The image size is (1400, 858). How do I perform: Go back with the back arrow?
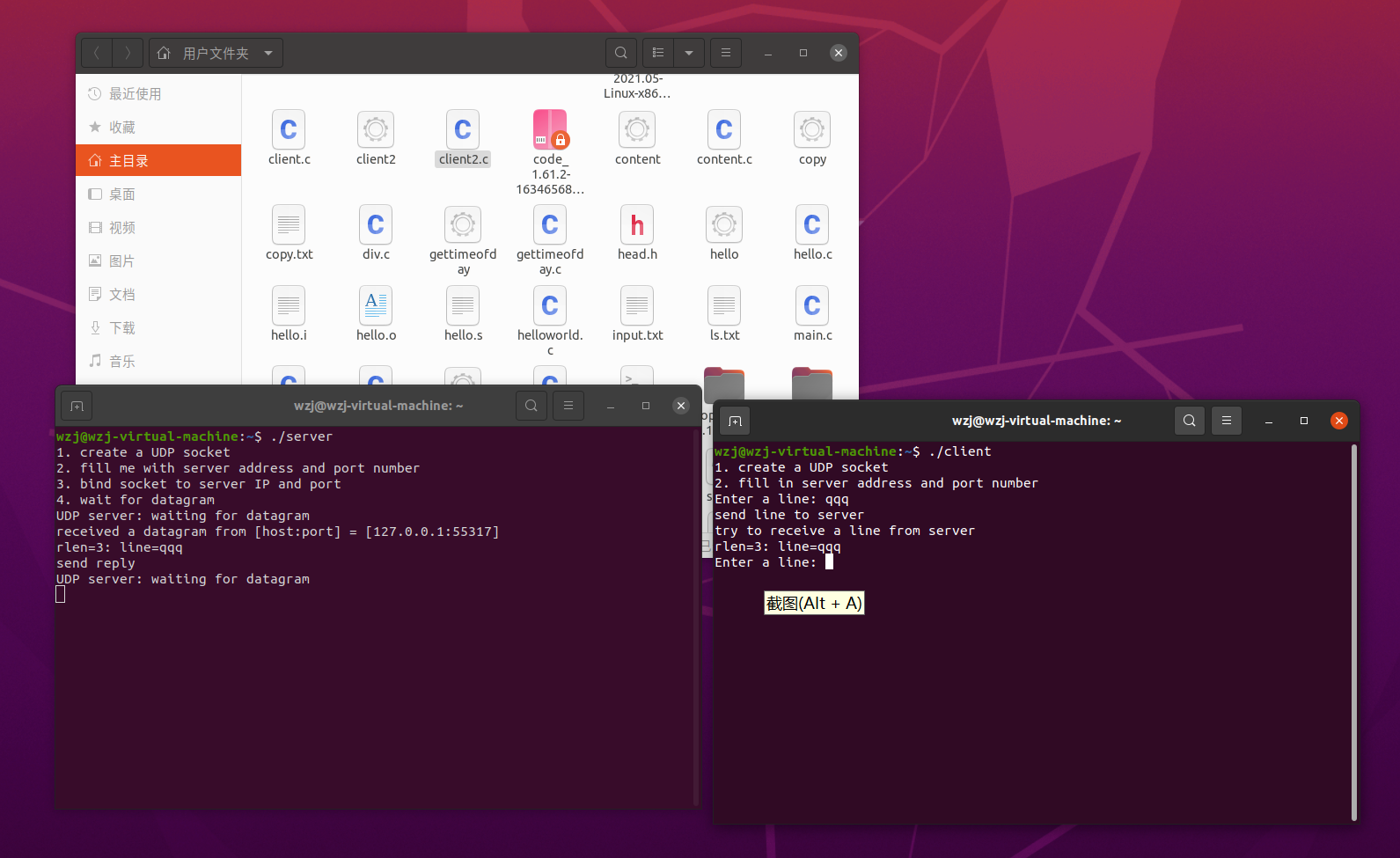(x=97, y=53)
